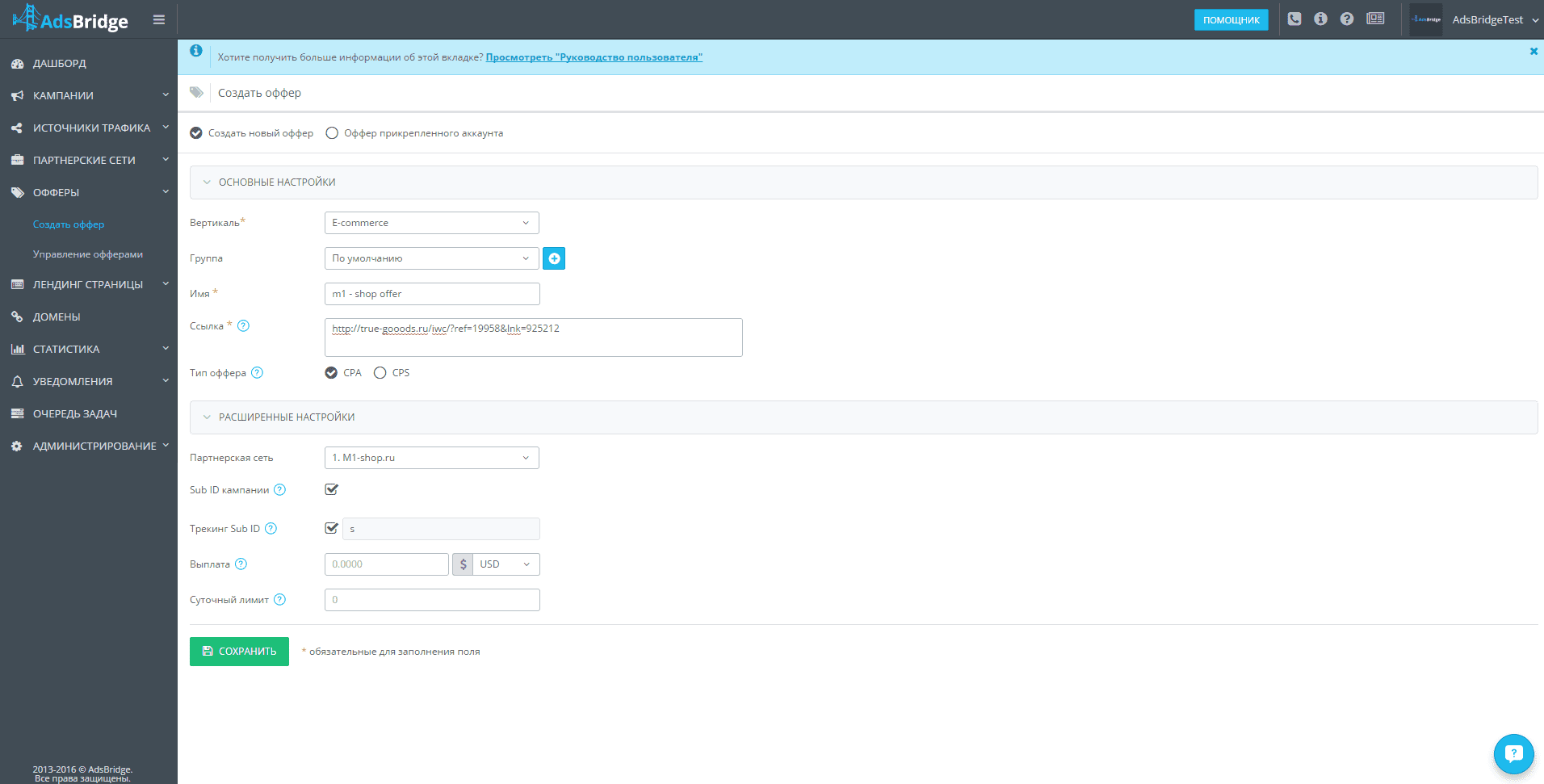
Task: Click the help icon next to Ссылка
Action: (x=243, y=326)
